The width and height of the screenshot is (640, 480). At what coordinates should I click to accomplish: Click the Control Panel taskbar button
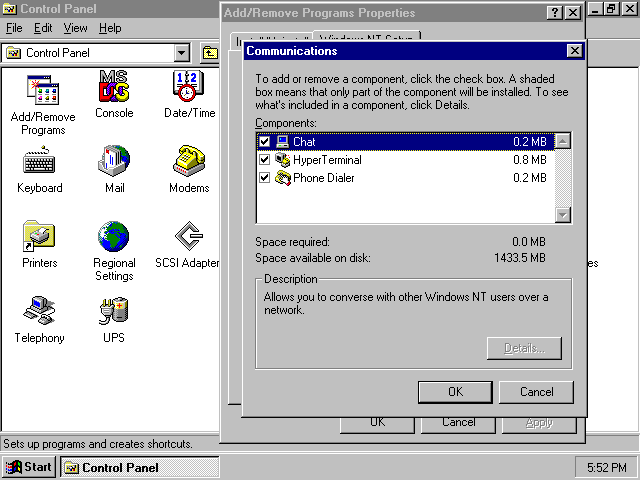coord(140,467)
